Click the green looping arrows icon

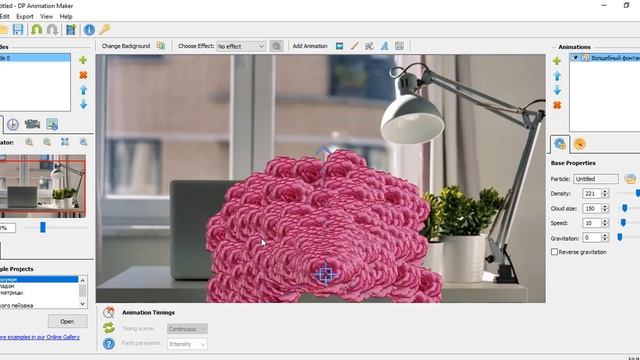(x=109, y=328)
